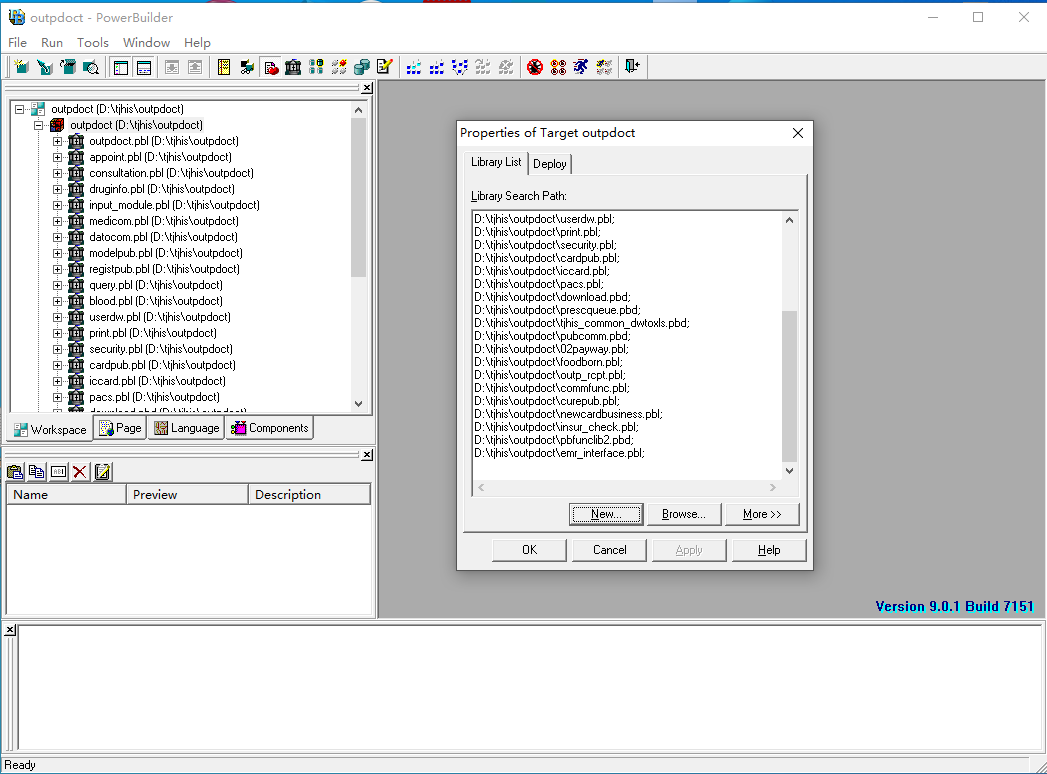1047x774 pixels.
Task: Click the Description column header
Action: pyautogui.click(x=309, y=495)
